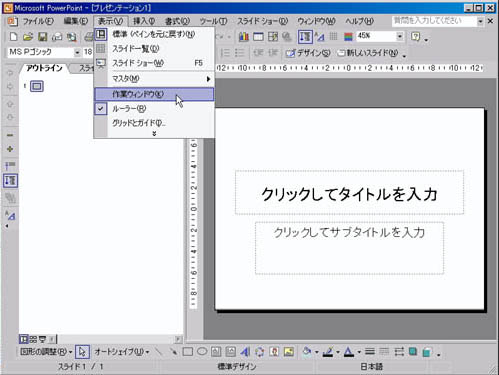The width and height of the screenshot is (499, 375).
Task: Click the 新しいスライド(N) button
Action: [x=368, y=53]
